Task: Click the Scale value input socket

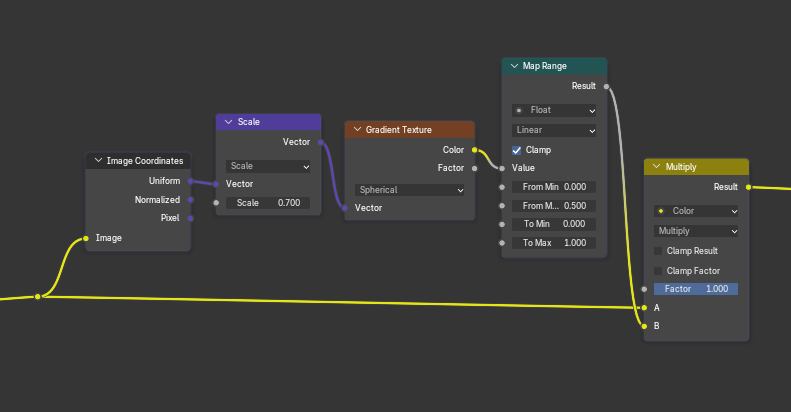Action: (x=216, y=203)
